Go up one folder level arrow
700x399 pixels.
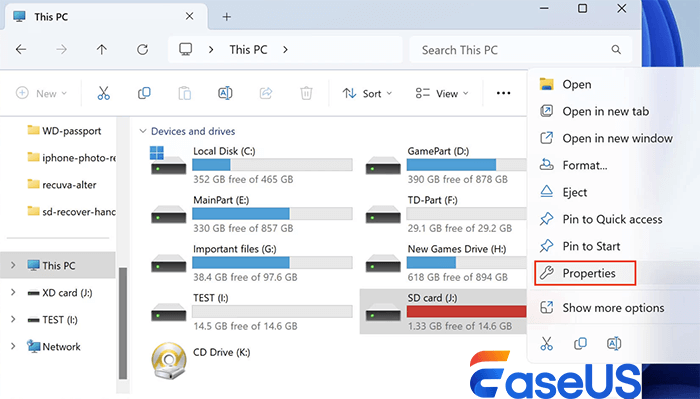[102, 50]
